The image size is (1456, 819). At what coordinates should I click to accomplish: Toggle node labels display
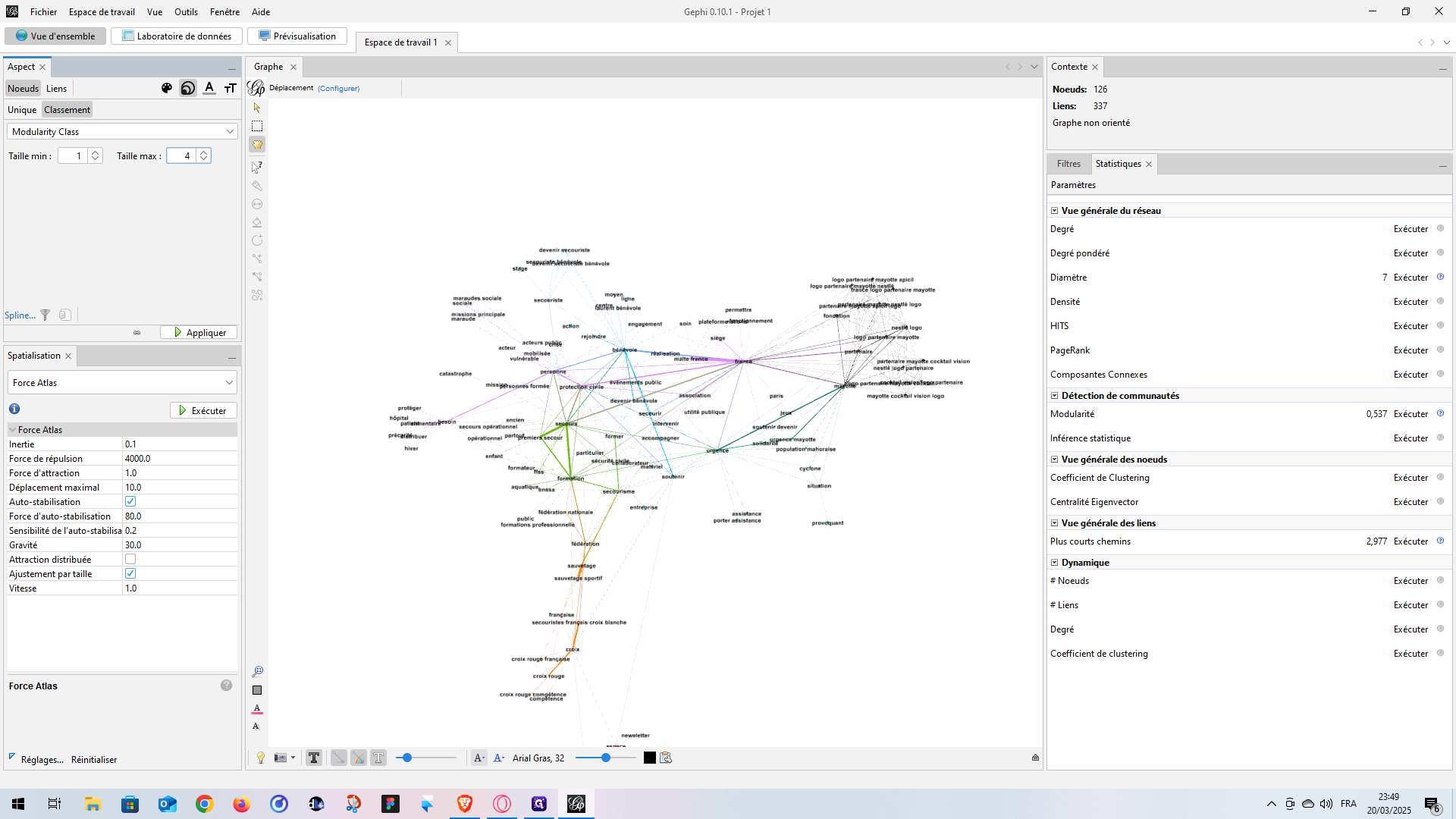click(x=314, y=758)
